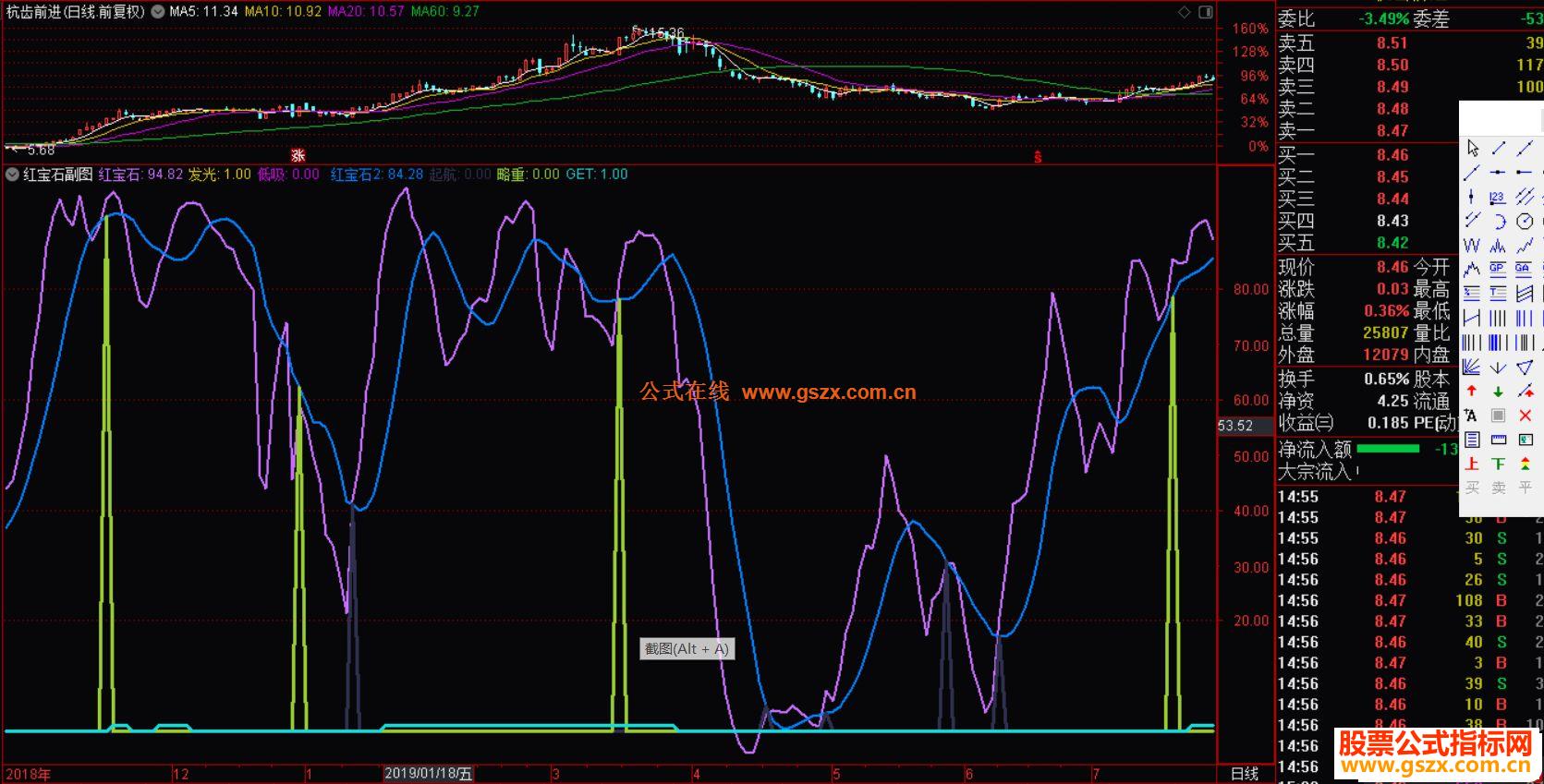Pick the circle cycle drawing tool
Image resolution: width=1544 pixels, height=784 pixels.
(x=1525, y=221)
